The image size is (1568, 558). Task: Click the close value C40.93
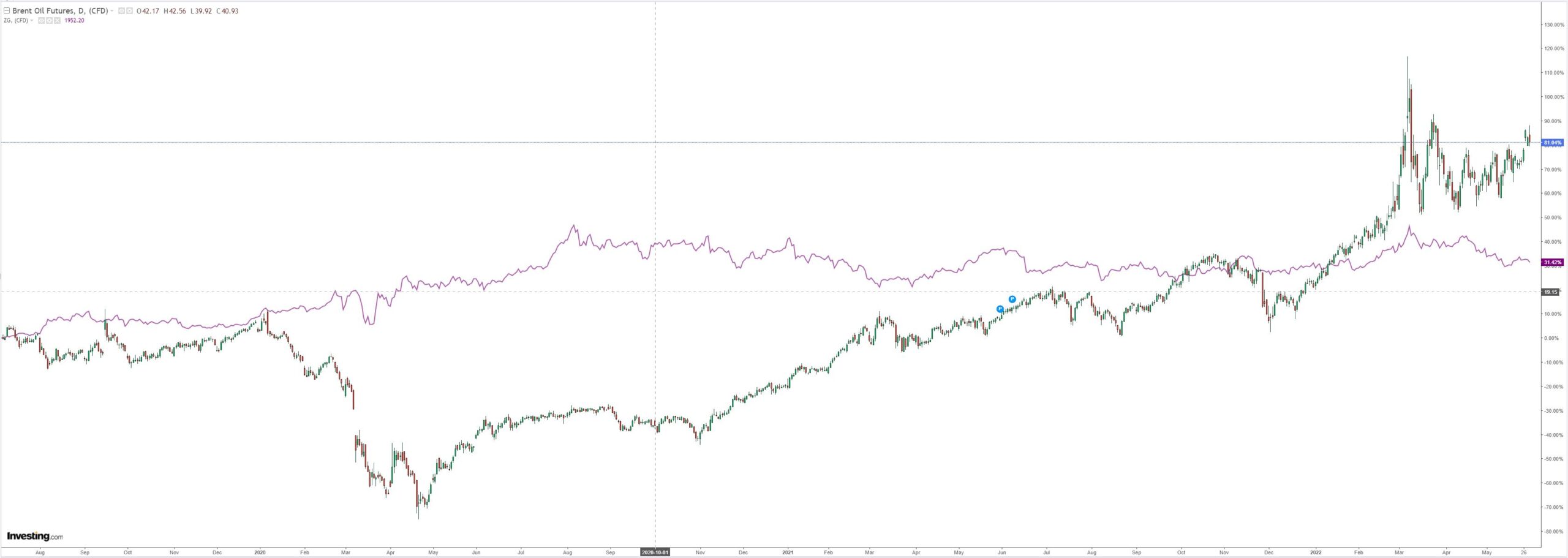click(x=227, y=11)
